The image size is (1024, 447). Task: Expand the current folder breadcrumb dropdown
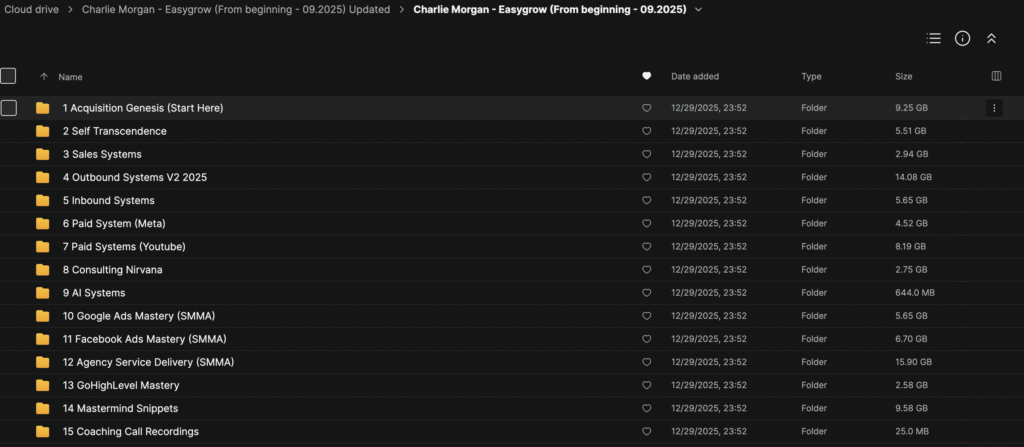tap(698, 10)
